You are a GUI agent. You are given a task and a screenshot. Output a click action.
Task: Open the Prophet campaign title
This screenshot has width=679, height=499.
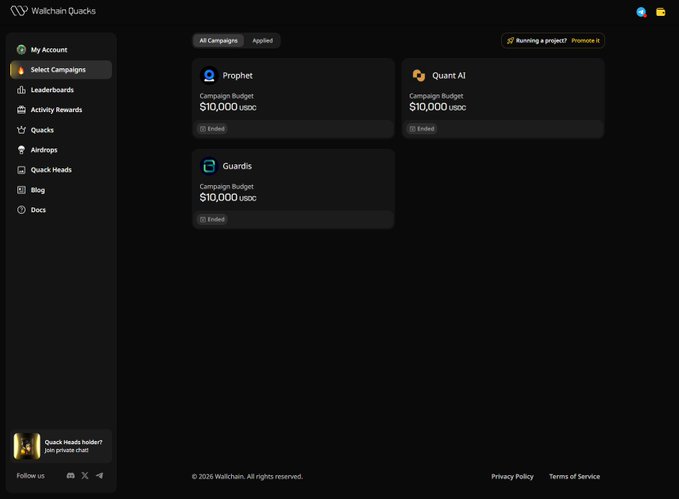(237, 75)
